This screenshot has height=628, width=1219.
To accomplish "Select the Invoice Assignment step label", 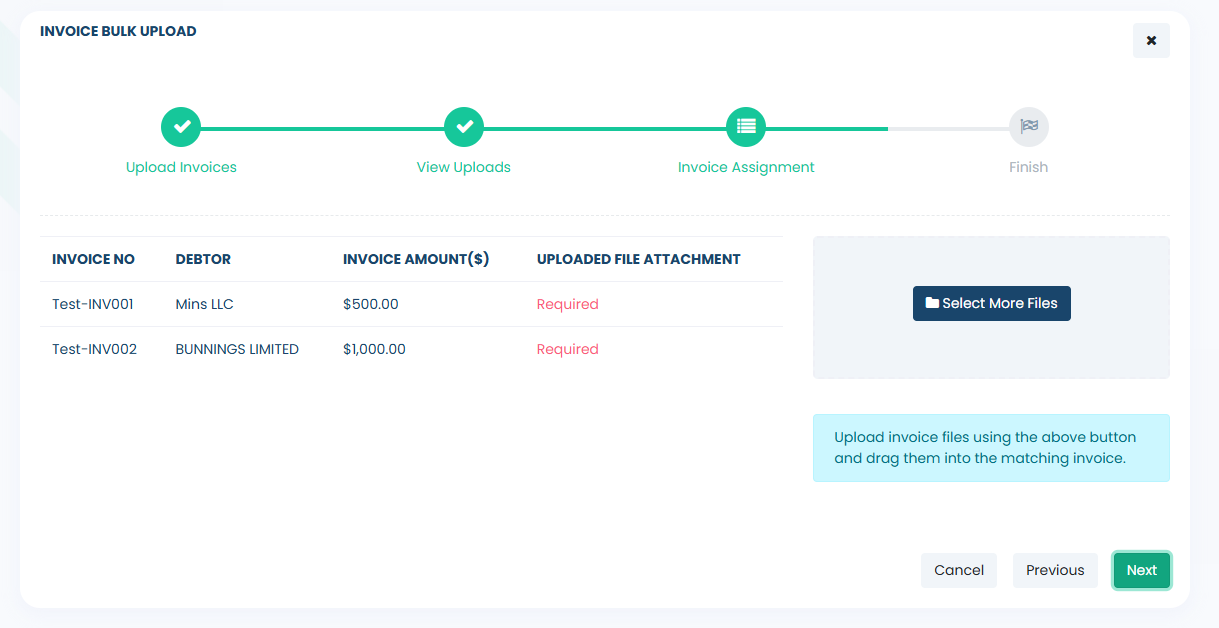I will 746,167.
